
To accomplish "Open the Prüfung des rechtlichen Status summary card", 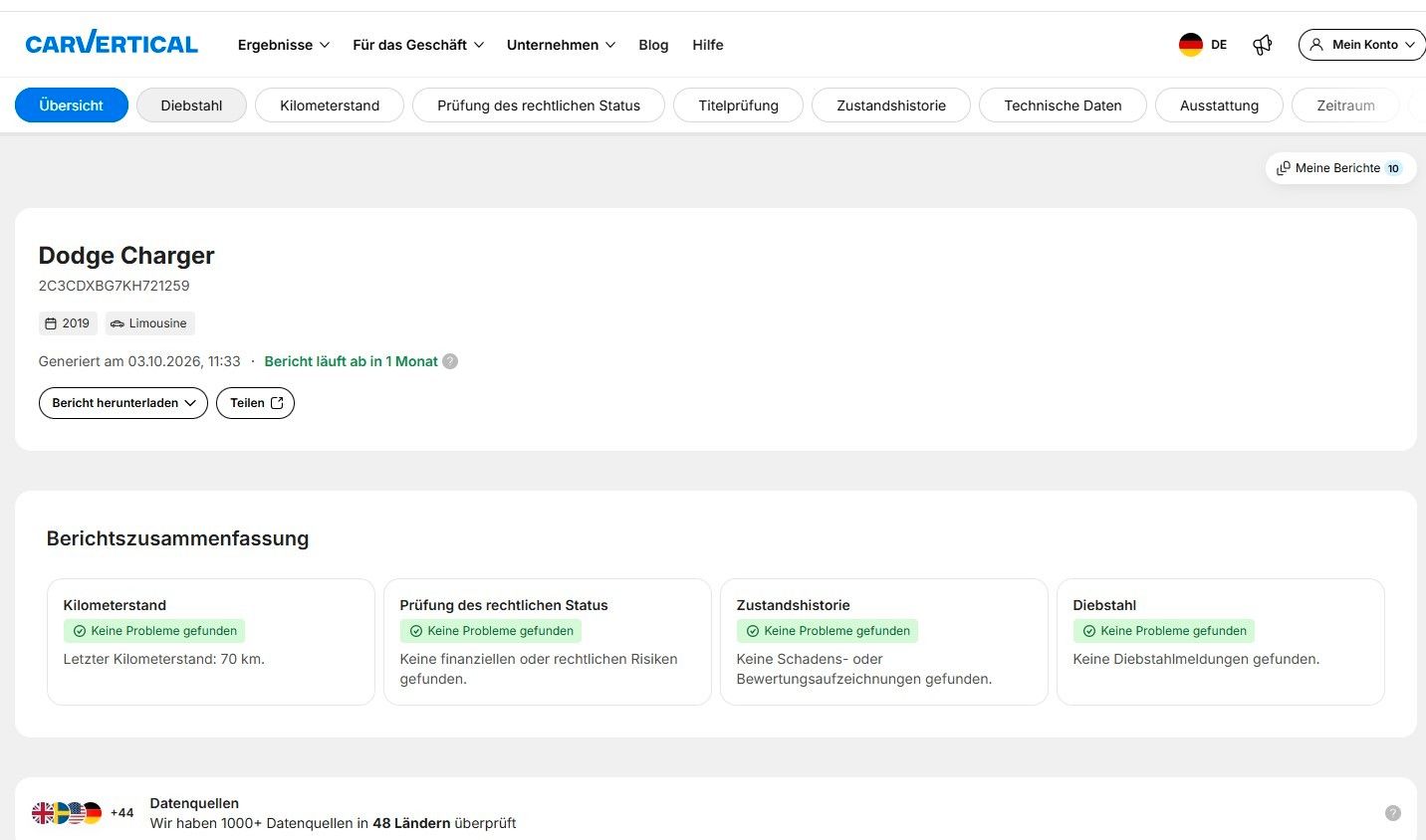I will point(548,642).
